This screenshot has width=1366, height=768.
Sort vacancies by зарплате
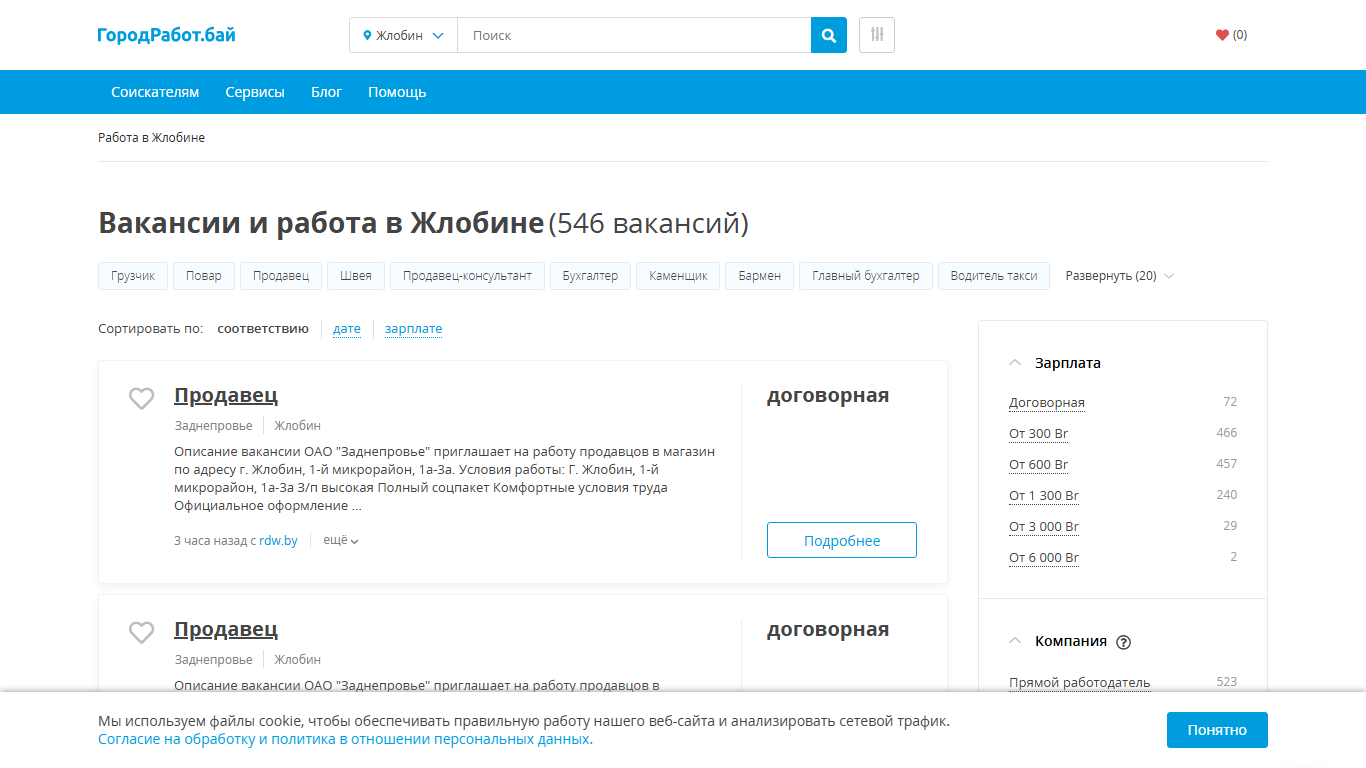point(413,328)
